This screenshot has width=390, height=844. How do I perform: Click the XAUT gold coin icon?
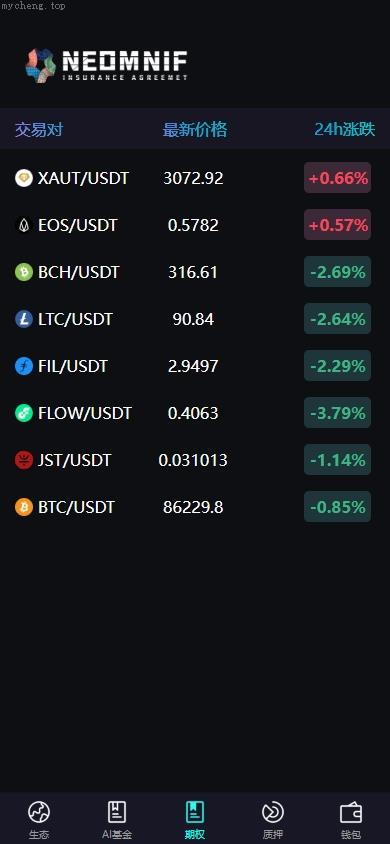[24, 178]
